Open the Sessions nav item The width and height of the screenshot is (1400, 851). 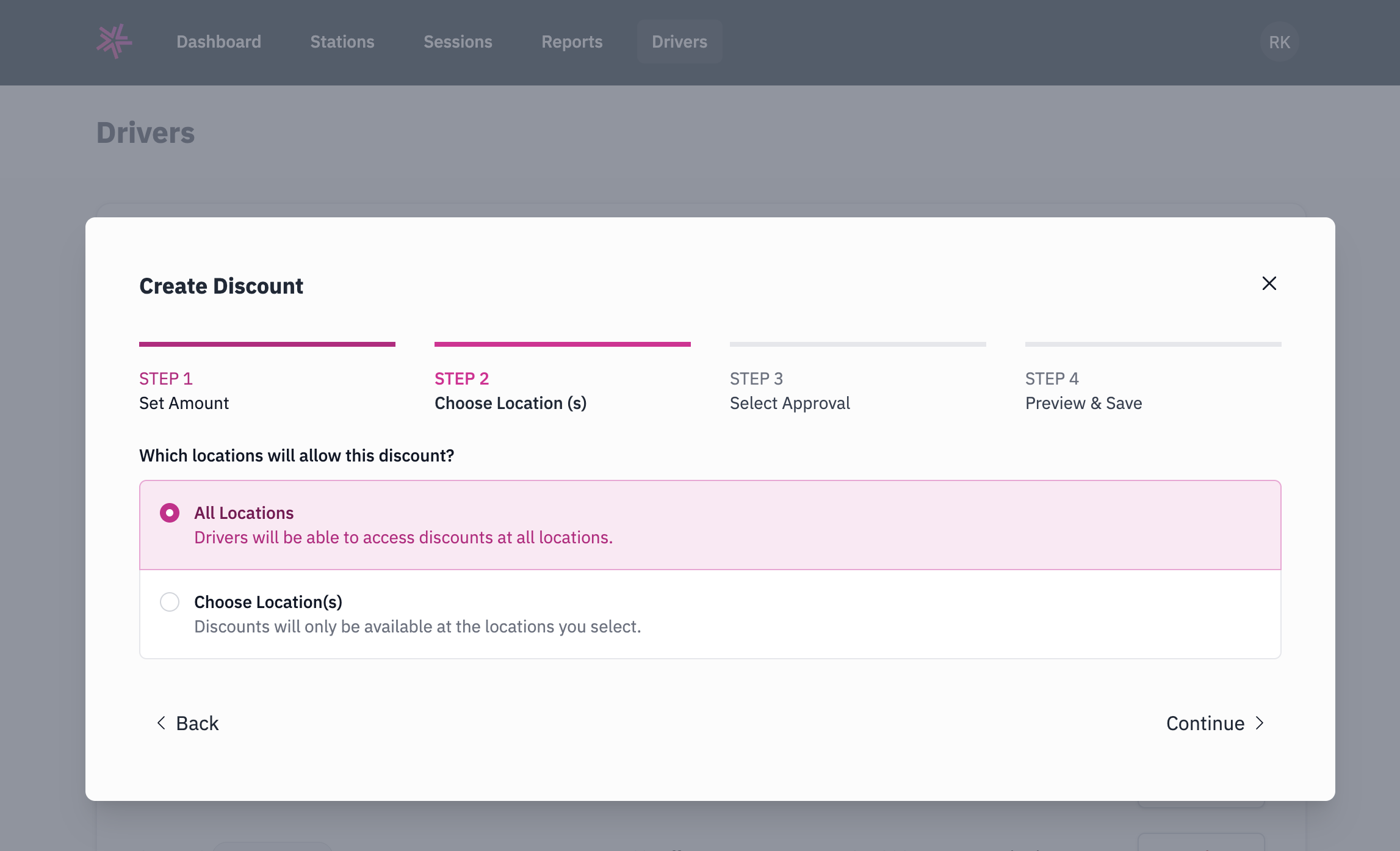(458, 42)
